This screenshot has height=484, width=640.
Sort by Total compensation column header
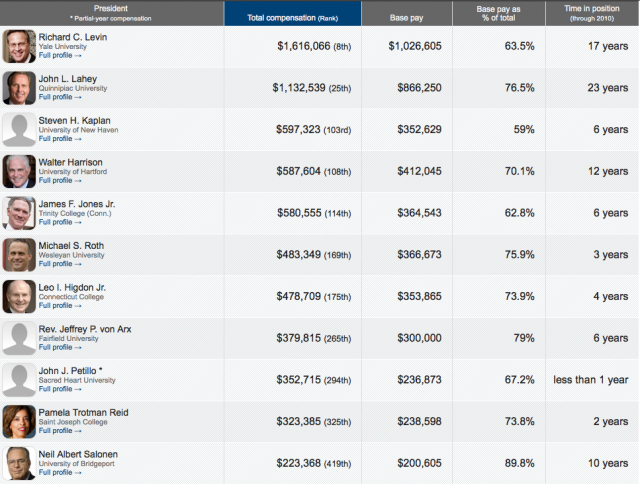pyautogui.click(x=293, y=13)
